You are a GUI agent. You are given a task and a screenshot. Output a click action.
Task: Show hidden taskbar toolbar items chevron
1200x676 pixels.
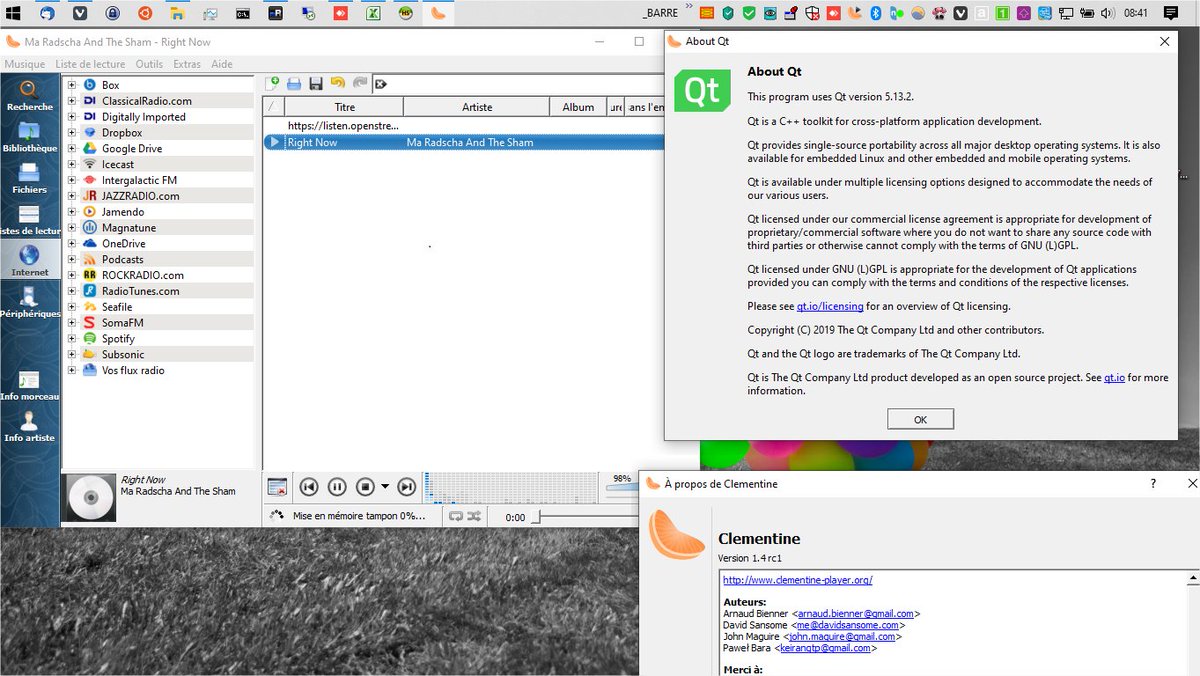(688, 7)
